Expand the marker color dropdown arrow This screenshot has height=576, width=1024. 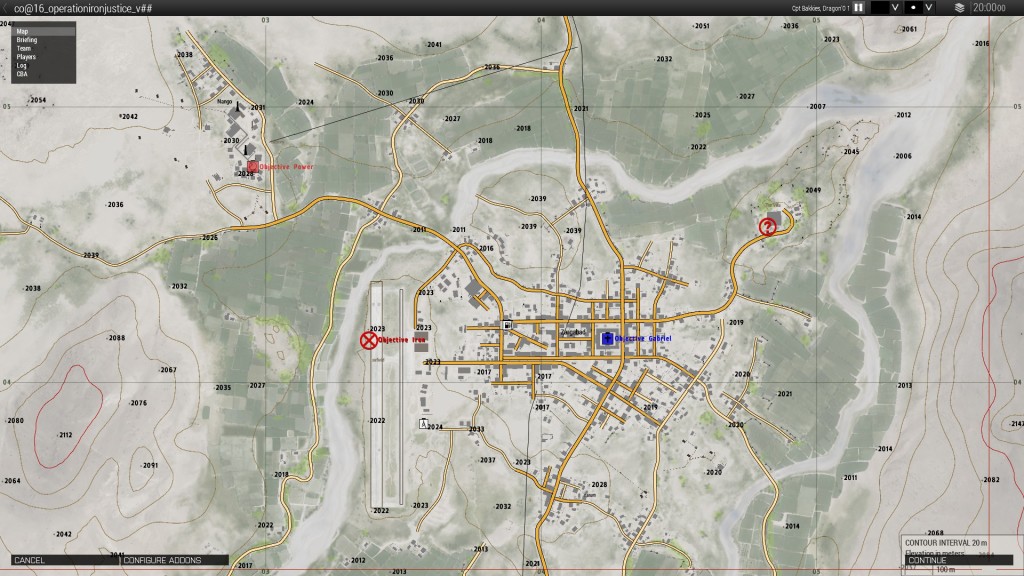tap(895, 8)
